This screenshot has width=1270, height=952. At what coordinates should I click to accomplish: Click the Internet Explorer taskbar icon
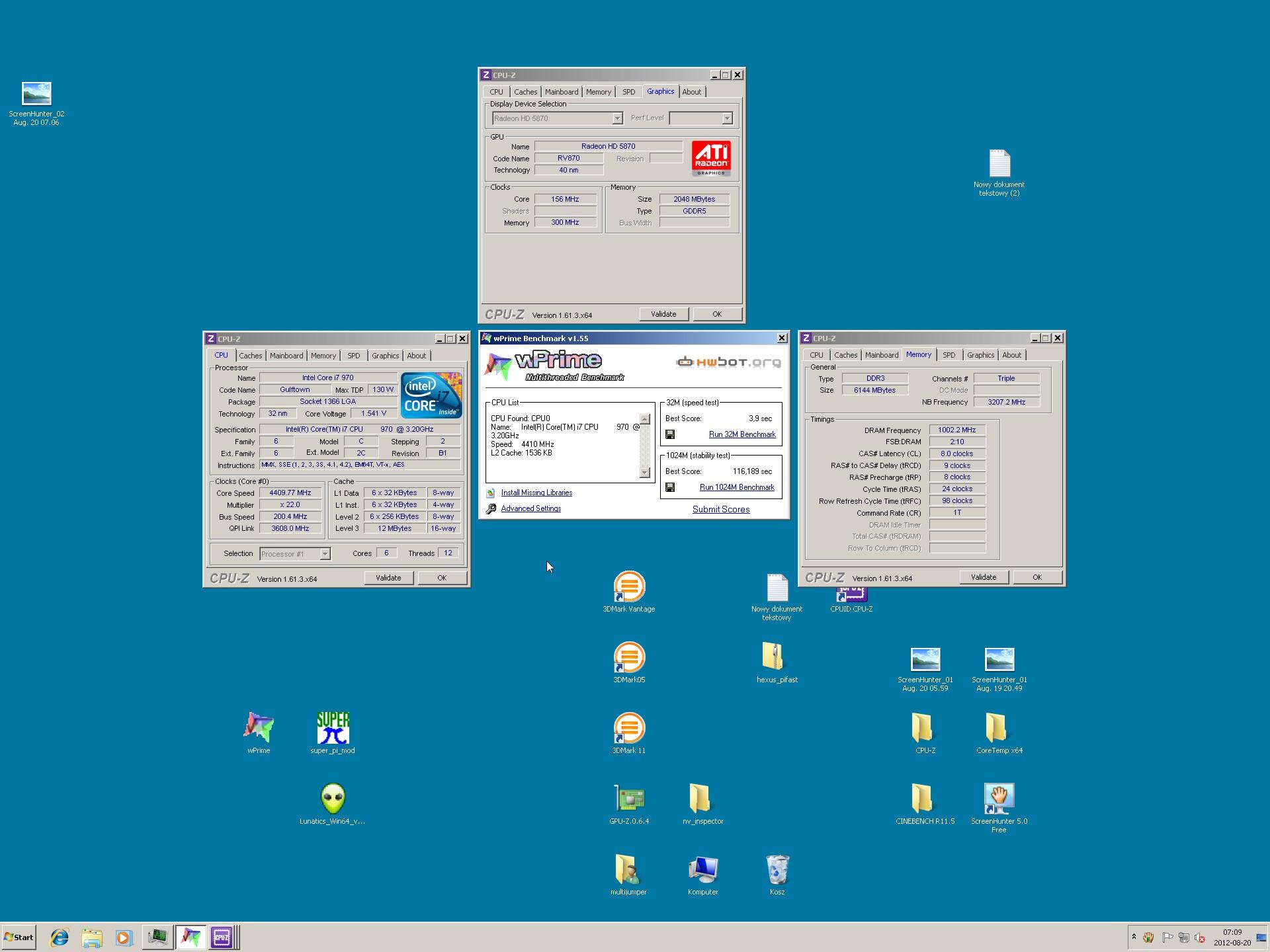point(60,937)
